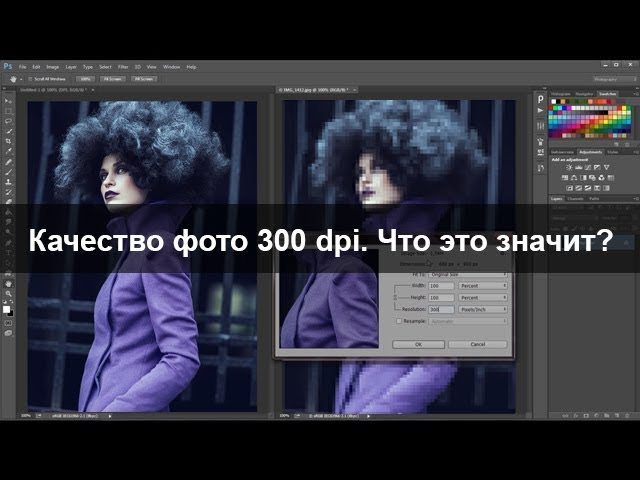640x480 pixels.
Task: Open the Height units Percent dropdown
Action: point(483,298)
